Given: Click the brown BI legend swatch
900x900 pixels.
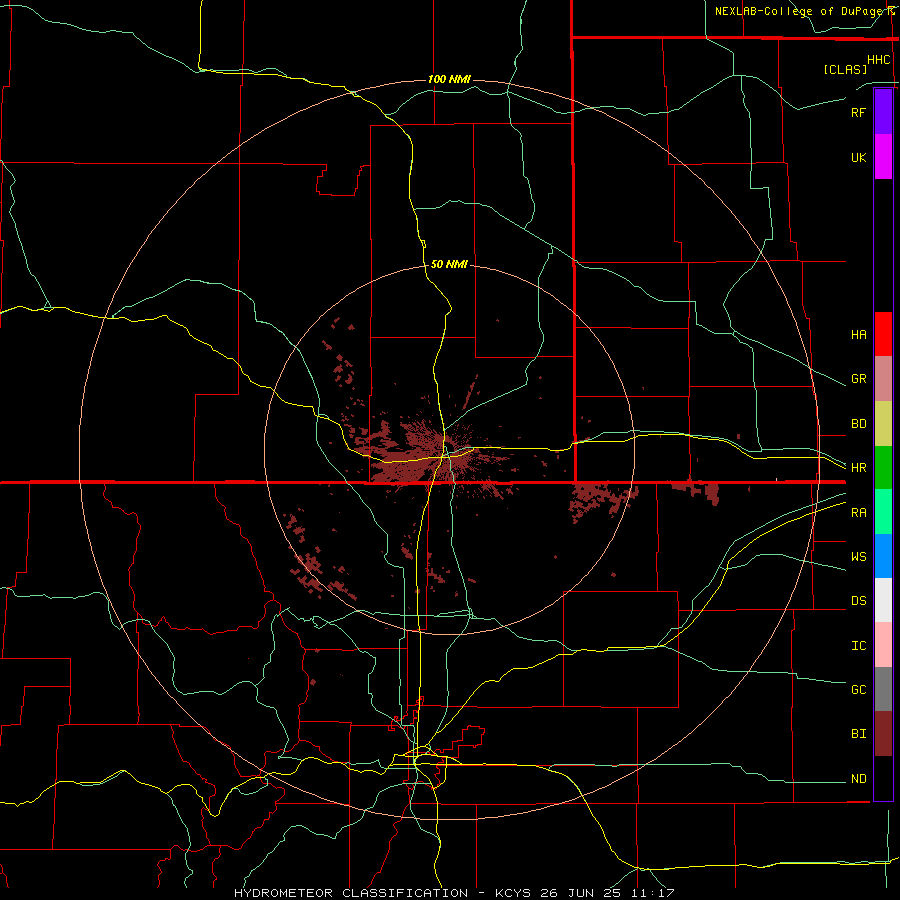Looking at the screenshot, I should (883, 734).
